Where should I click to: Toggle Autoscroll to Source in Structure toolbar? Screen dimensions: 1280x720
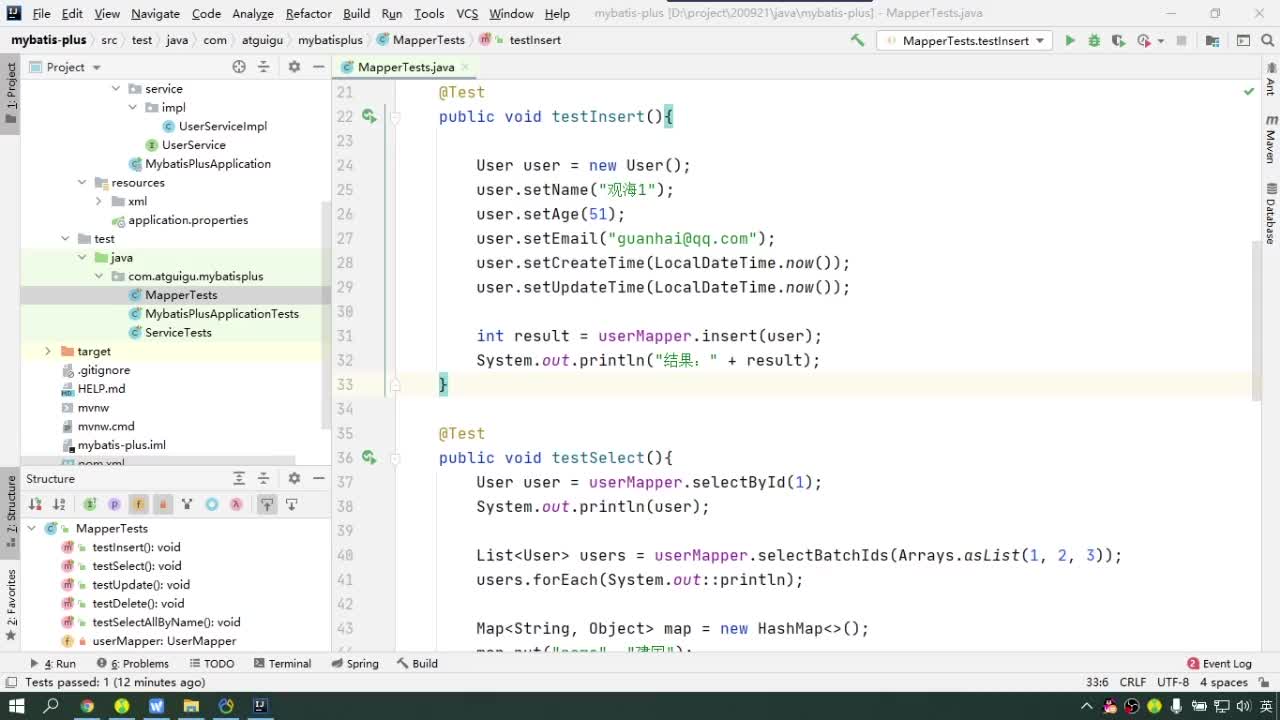(x=267, y=505)
